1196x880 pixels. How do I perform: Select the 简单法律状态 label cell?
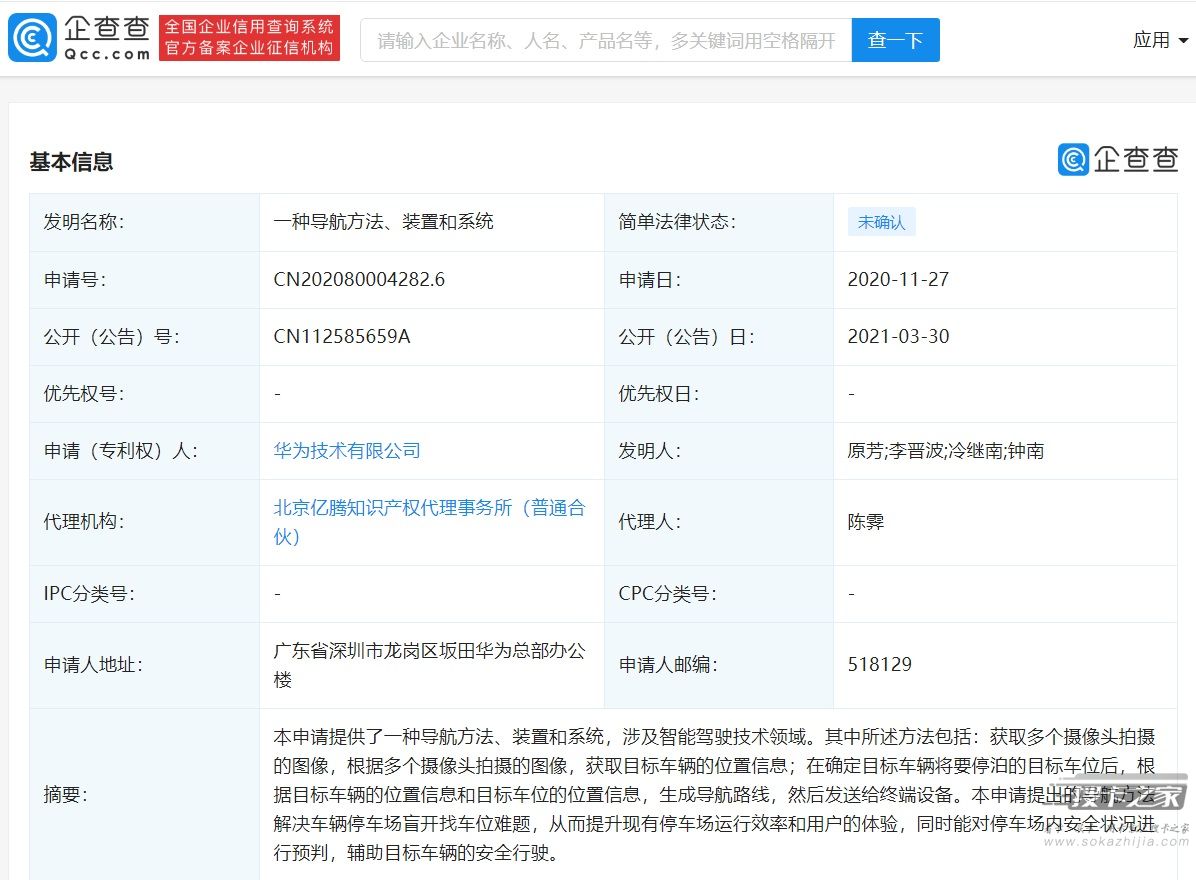pyautogui.click(x=719, y=222)
